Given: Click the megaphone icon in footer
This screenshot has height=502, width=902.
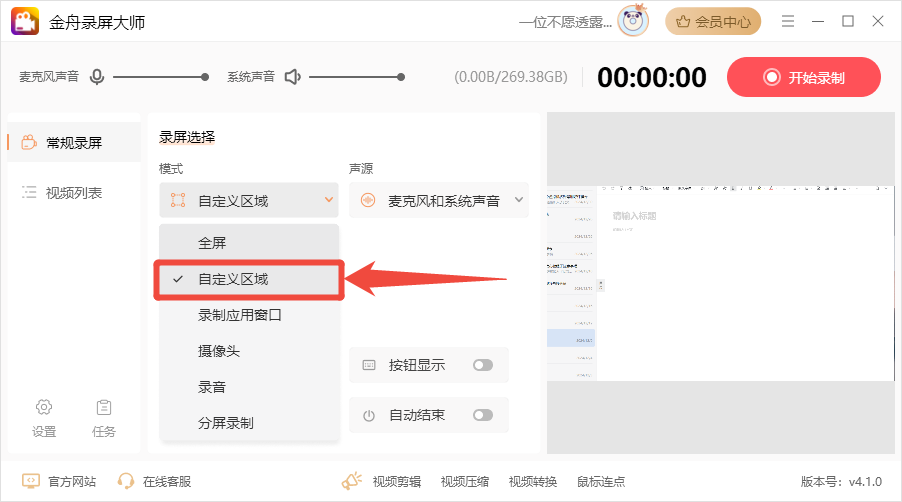Looking at the screenshot, I should click(351, 481).
